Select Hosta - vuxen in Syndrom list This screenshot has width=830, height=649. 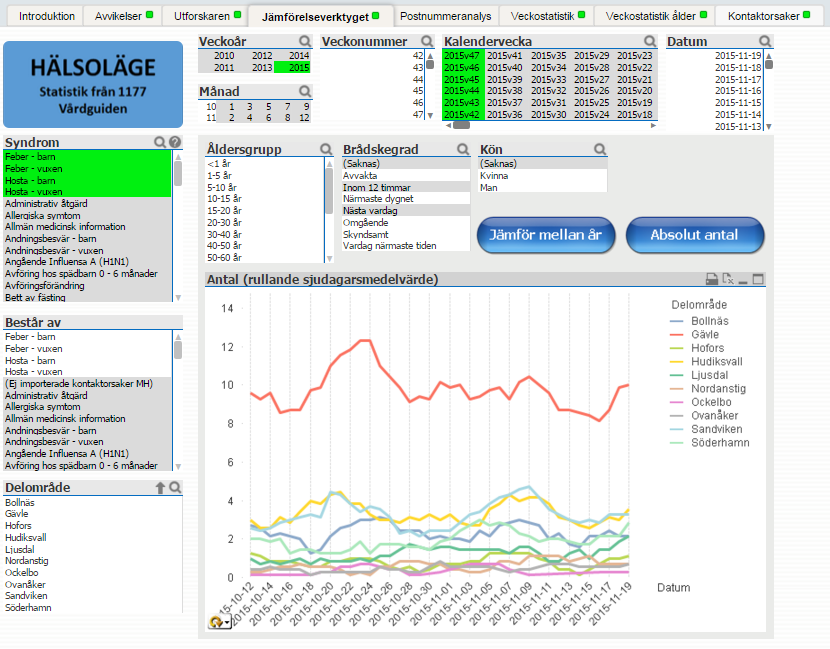(87, 192)
